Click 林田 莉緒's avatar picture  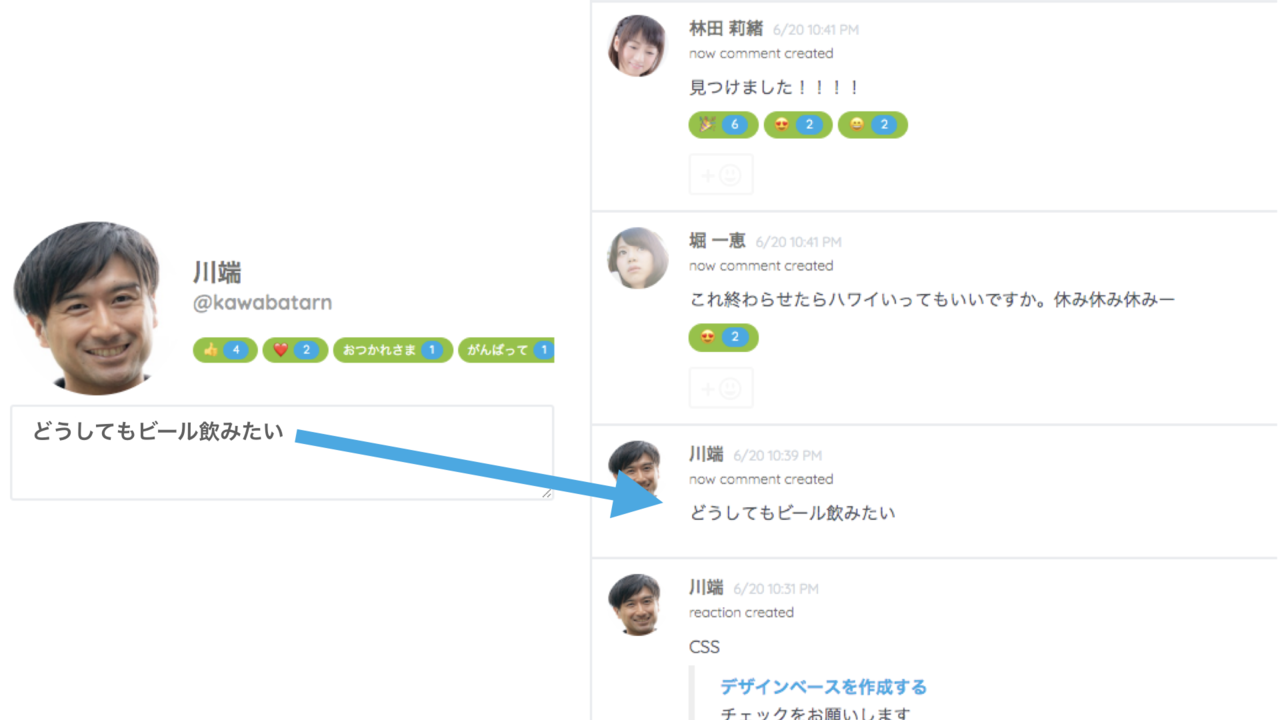coord(637,46)
